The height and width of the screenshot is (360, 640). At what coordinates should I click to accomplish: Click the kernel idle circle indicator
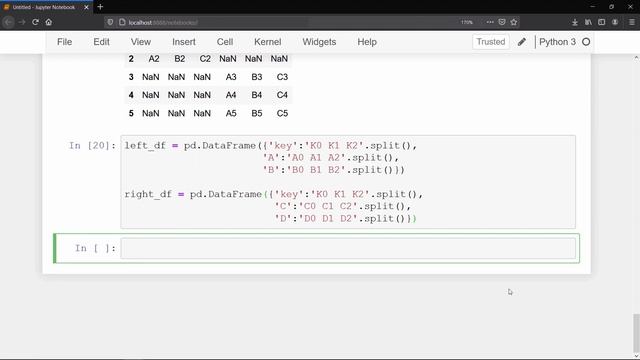(586, 42)
